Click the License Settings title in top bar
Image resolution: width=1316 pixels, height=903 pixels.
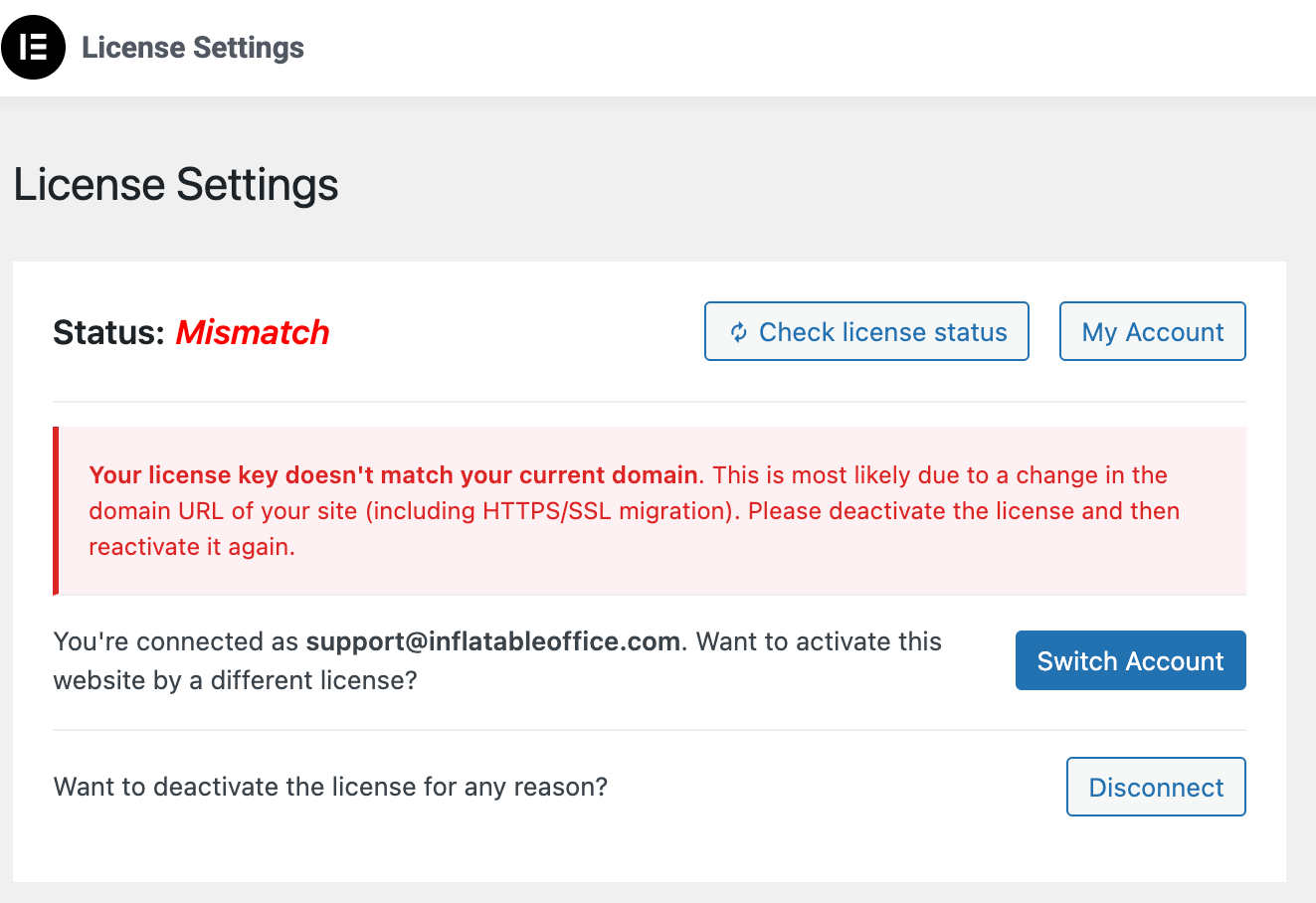[193, 48]
